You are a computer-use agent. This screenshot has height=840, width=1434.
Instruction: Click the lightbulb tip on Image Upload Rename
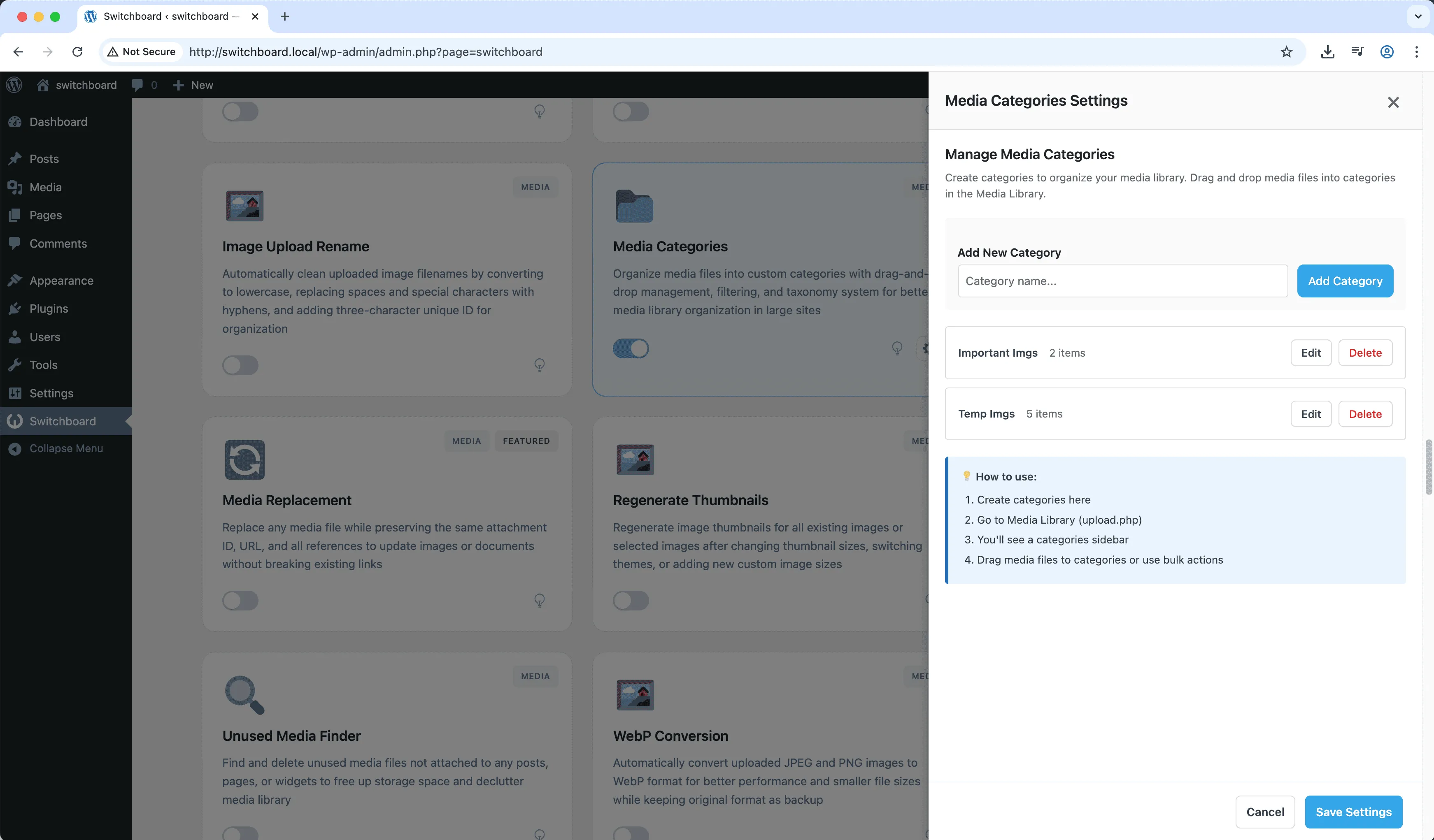(540, 364)
